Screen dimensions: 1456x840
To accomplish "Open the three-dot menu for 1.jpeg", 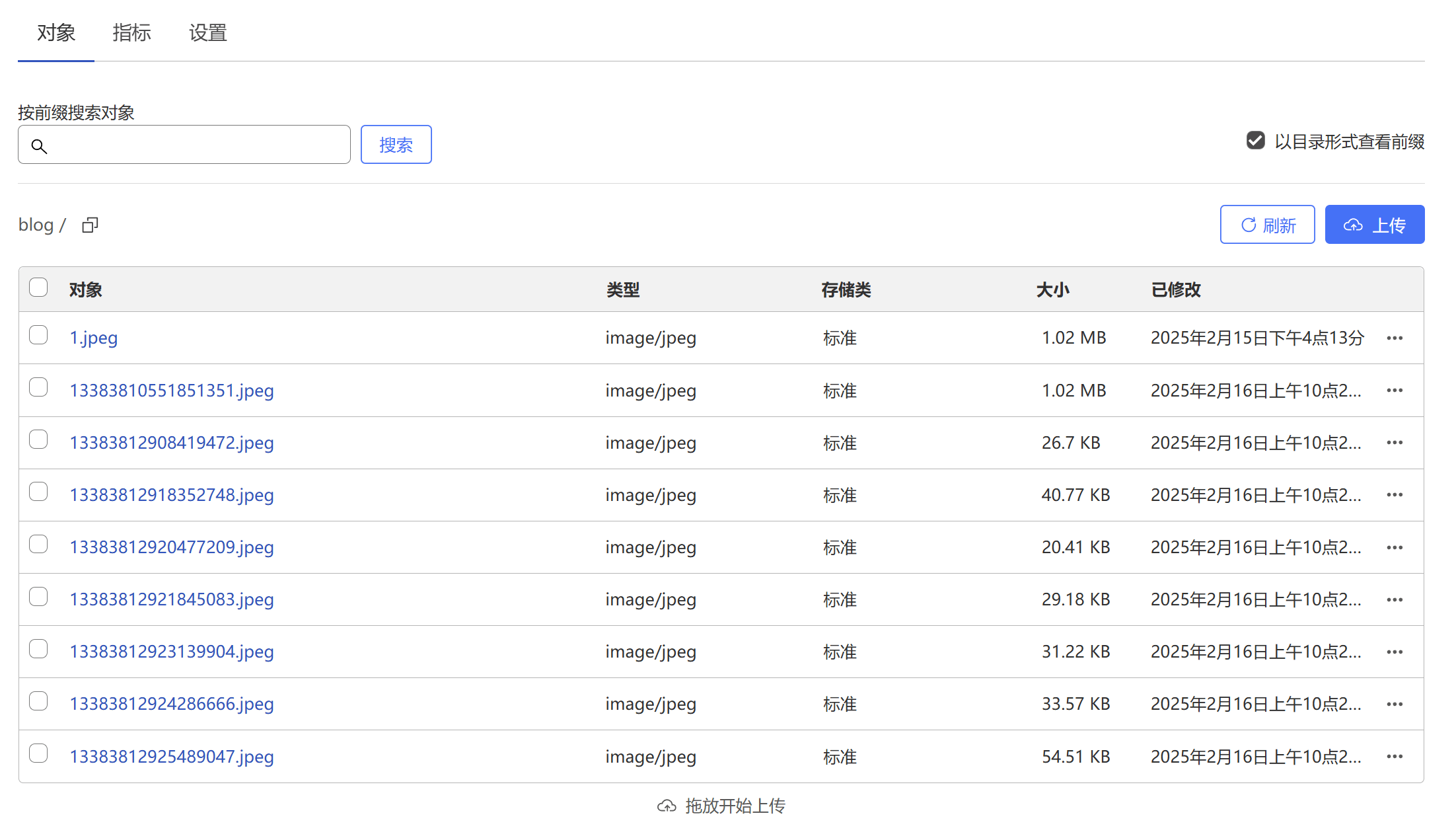I will click(1395, 338).
